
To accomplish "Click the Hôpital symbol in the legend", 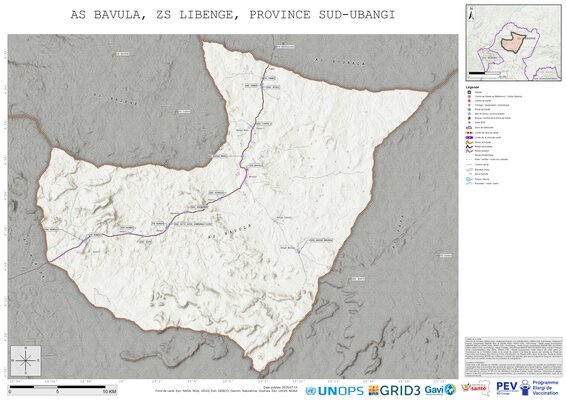I will [x=469, y=92].
